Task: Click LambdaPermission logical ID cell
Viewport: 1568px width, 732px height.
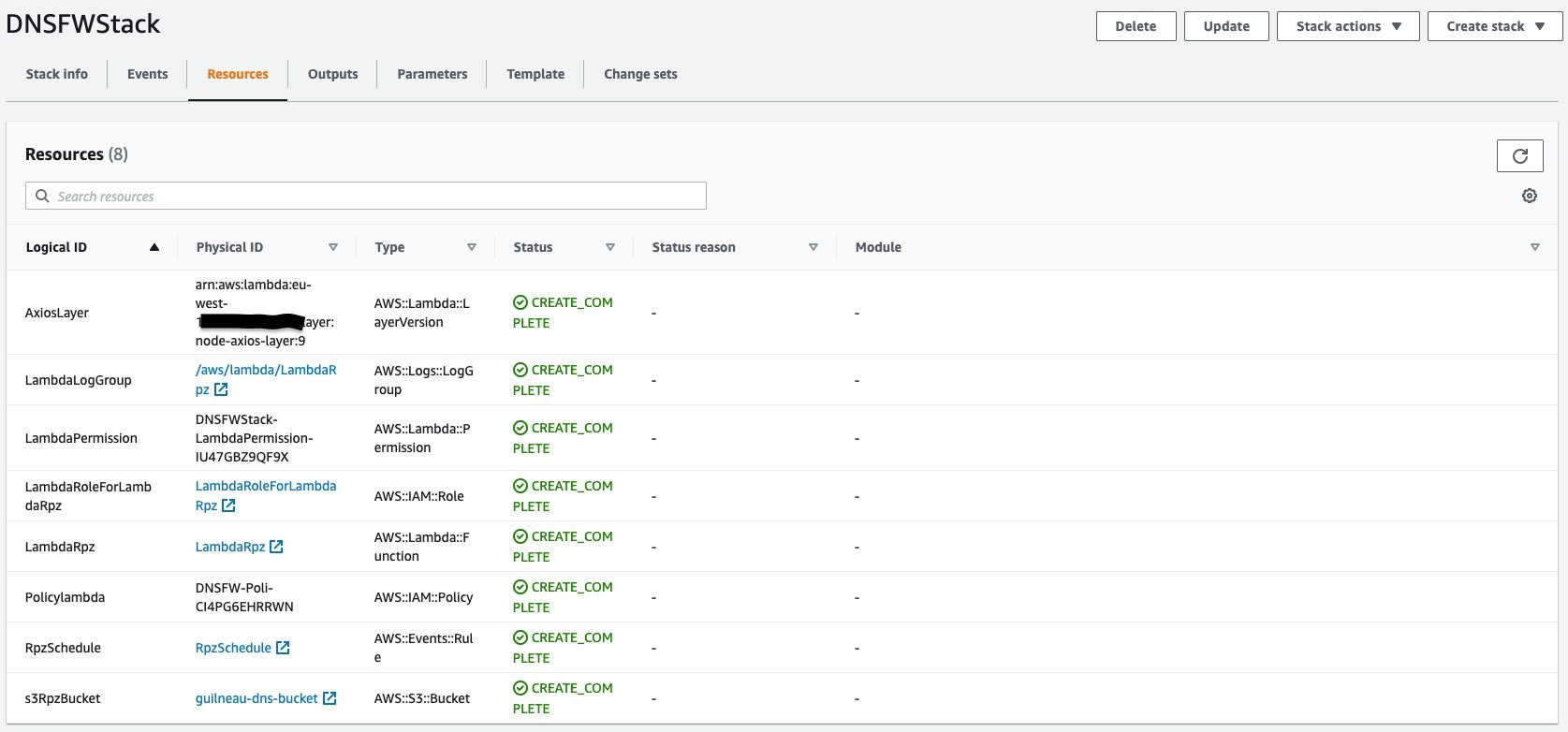Action: 81,438
